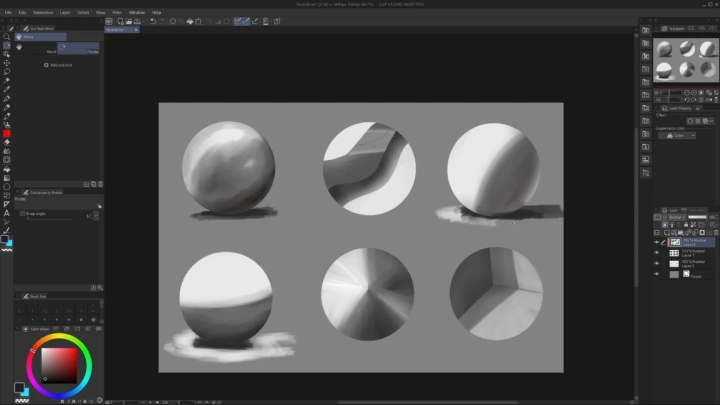The width and height of the screenshot is (720, 405).
Task: Click the Add sub tool button
Action: pos(60,65)
